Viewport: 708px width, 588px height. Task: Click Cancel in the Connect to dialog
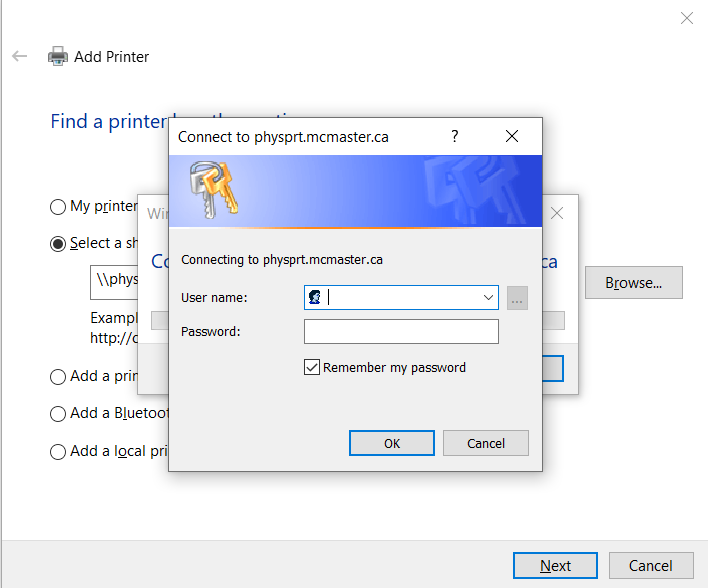pos(485,443)
